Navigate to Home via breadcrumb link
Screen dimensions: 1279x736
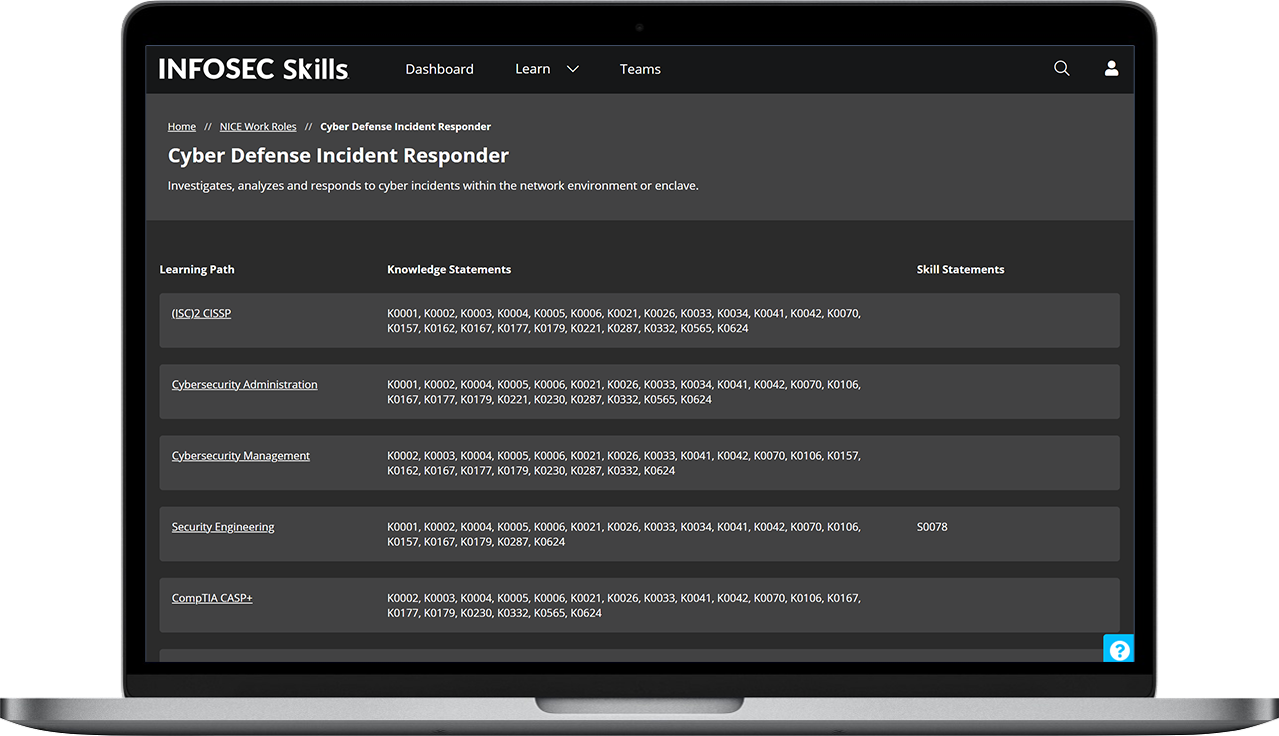pos(181,126)
